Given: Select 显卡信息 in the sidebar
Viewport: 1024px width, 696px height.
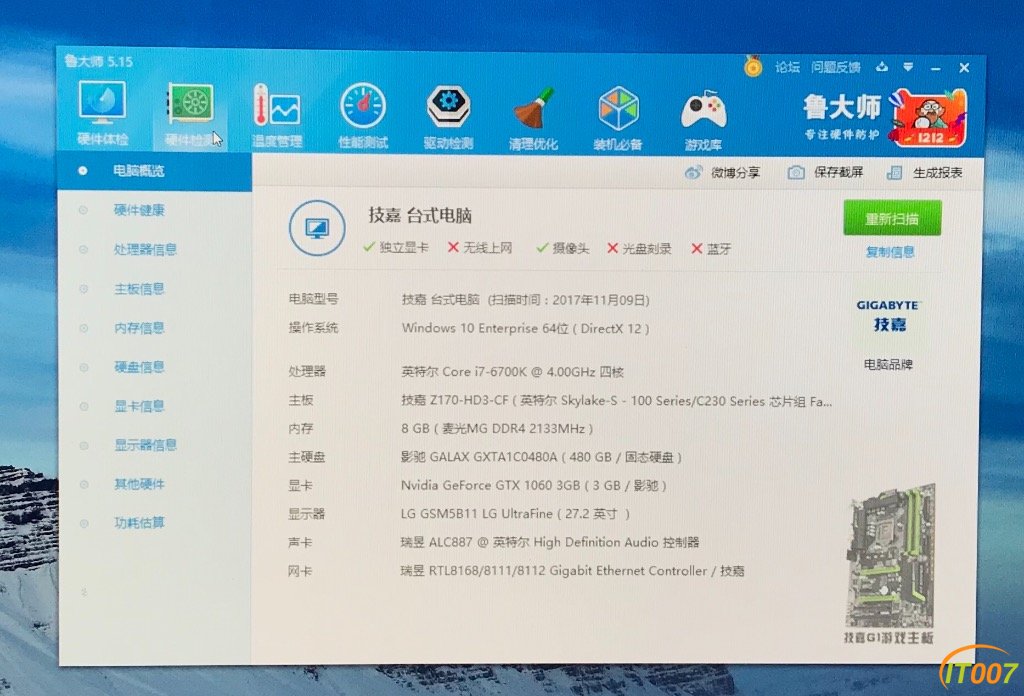Looking at the screenshot, I should coord(139,406).
